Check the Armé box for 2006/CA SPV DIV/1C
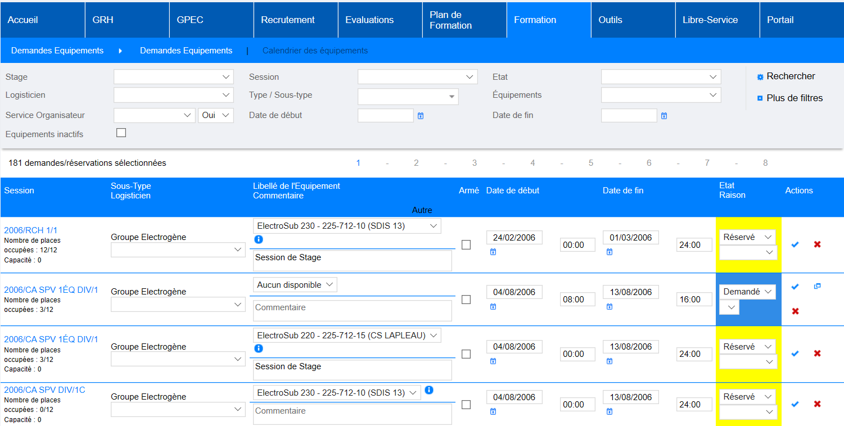The width and height of the screenshot is (846, 437). pyautogui.click(x=466, y=405)
